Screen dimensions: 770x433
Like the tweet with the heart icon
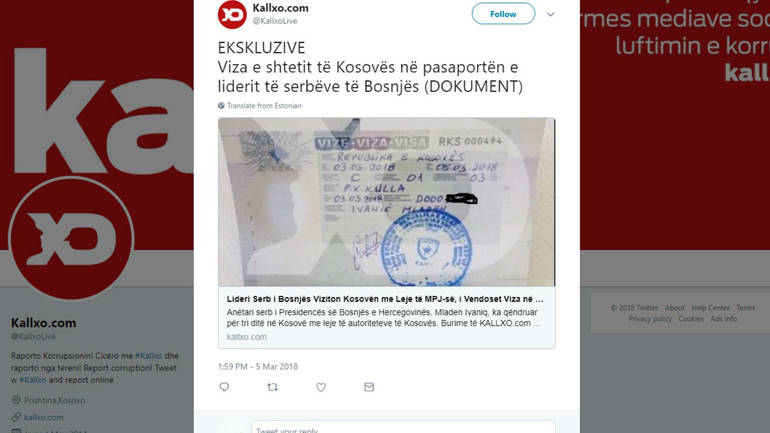(x=321, y=387)
